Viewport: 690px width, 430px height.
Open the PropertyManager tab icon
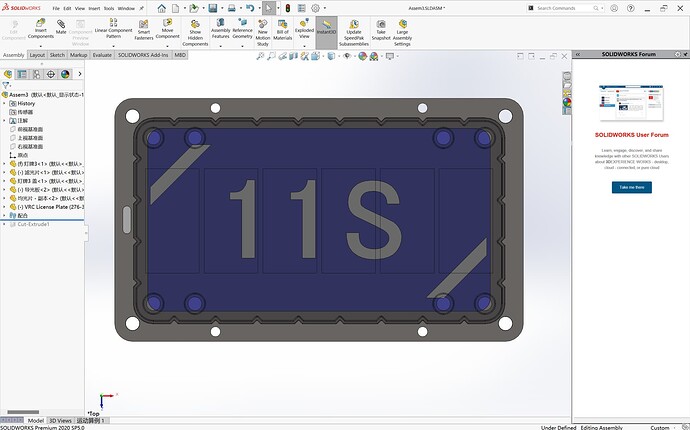pos(22,74)
